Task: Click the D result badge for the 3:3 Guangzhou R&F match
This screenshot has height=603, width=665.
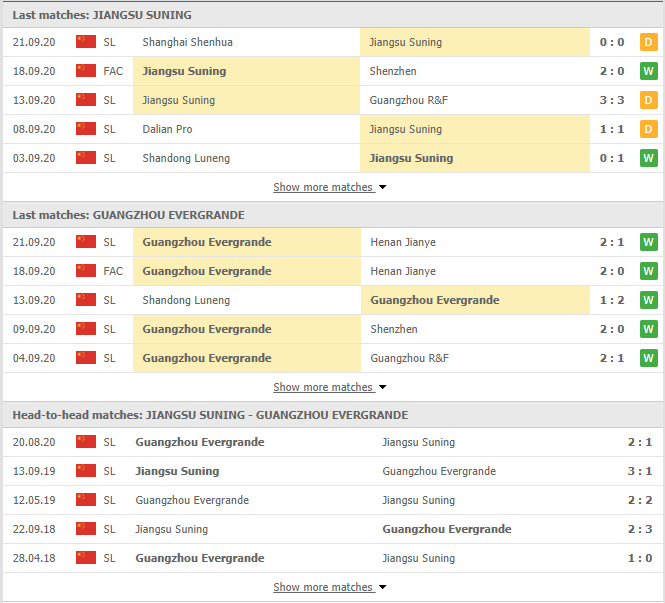Action: coord(648,100)
